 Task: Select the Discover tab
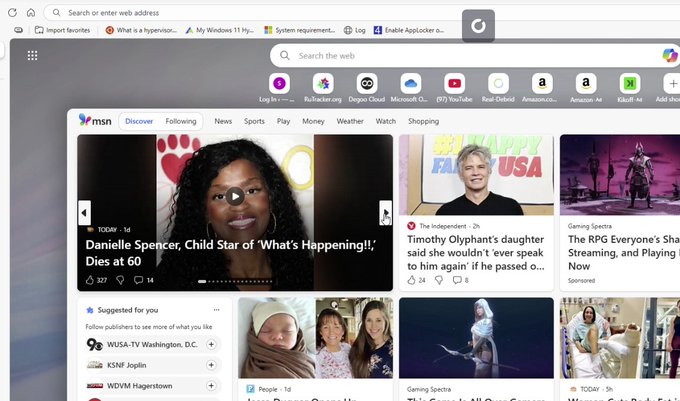tap(139, 121)
